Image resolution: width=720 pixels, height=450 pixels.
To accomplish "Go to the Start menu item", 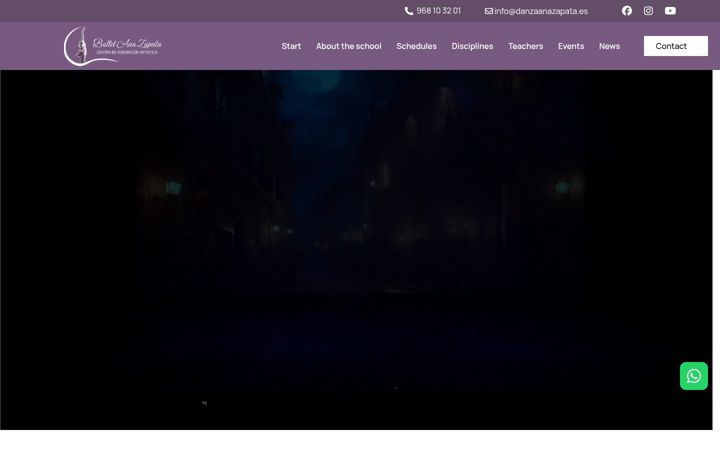I will tap(291, 46).
